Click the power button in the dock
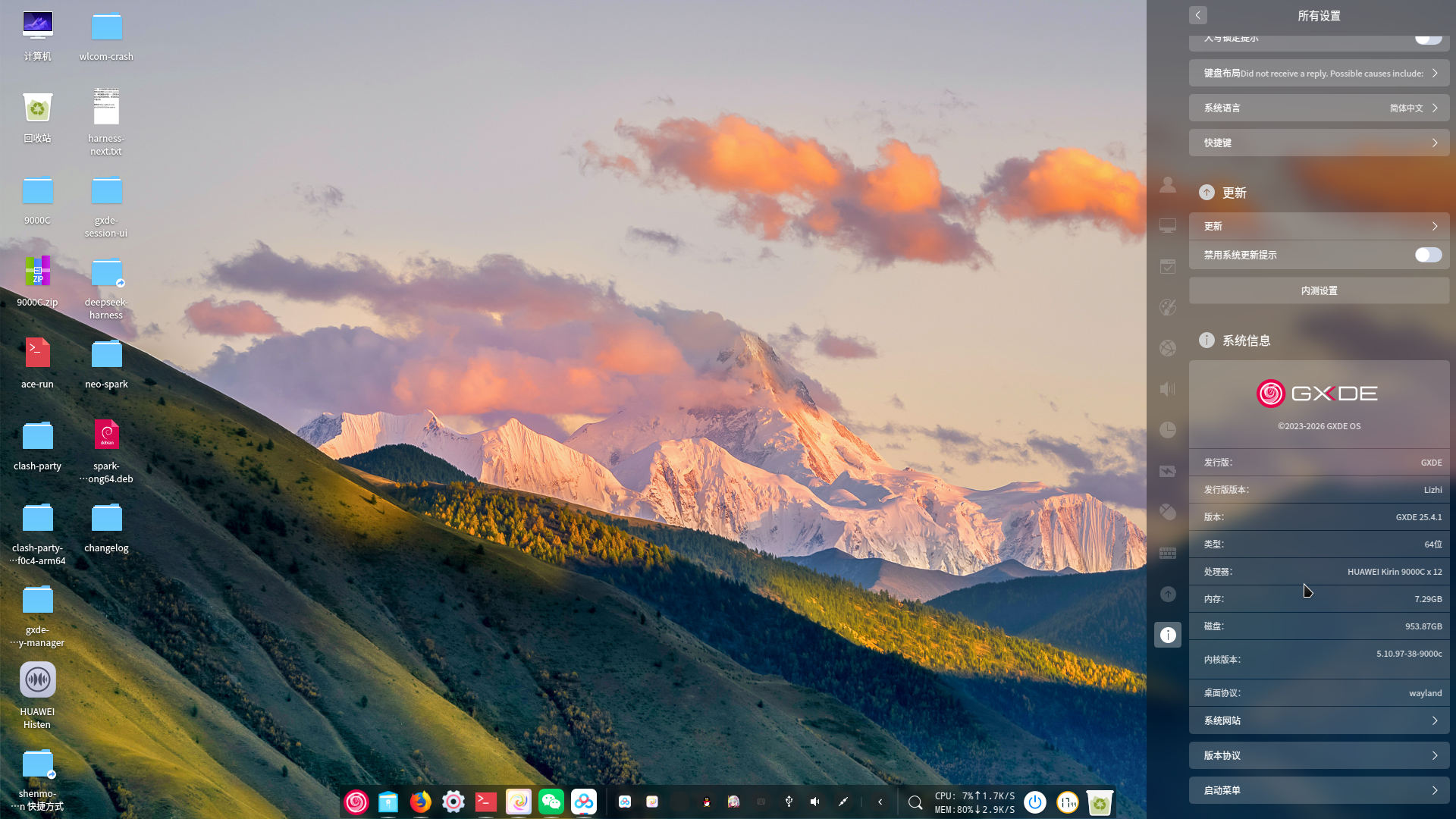The image size is (1456, 819). pyautogui.click(x=1035, y=802)
